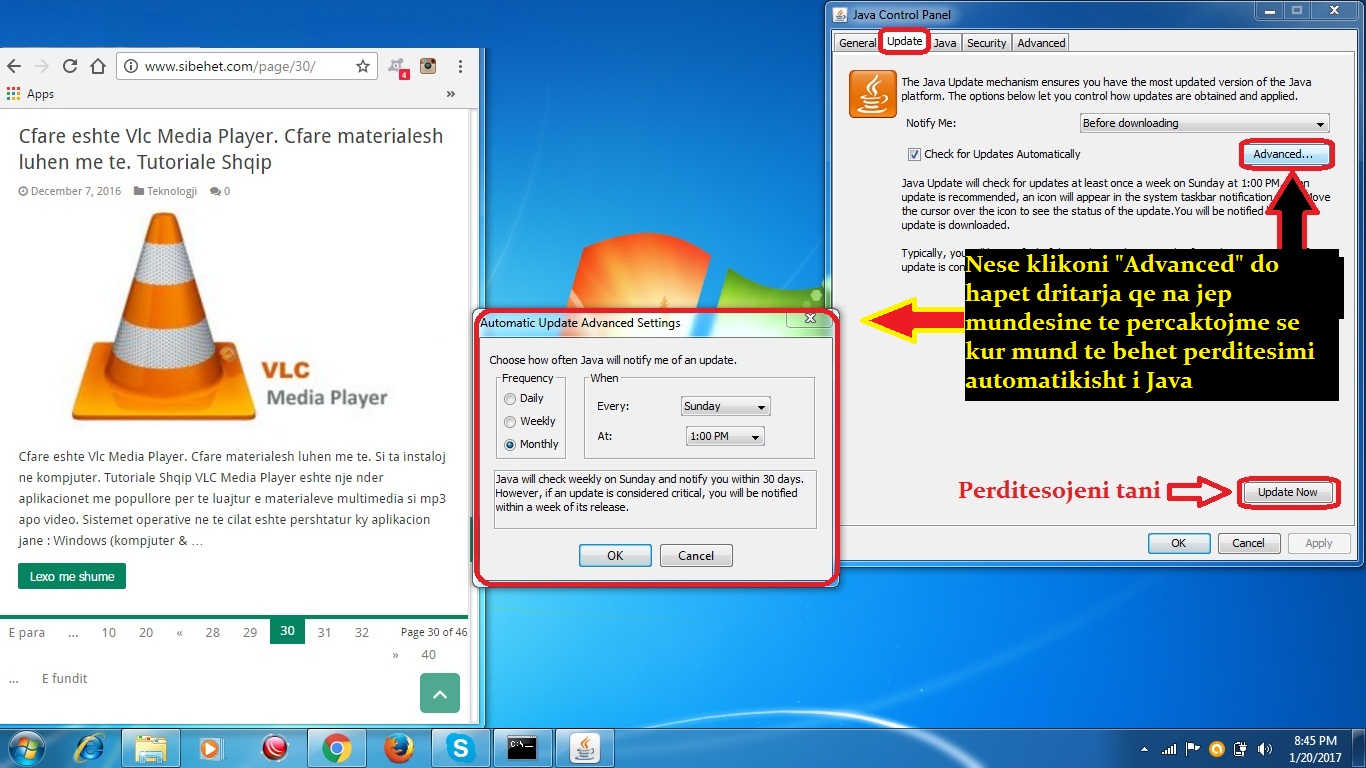1366x768 pixels.
Task: Click the address bar with www.sibehet.com/page/30/
Action: click(245, 66)
